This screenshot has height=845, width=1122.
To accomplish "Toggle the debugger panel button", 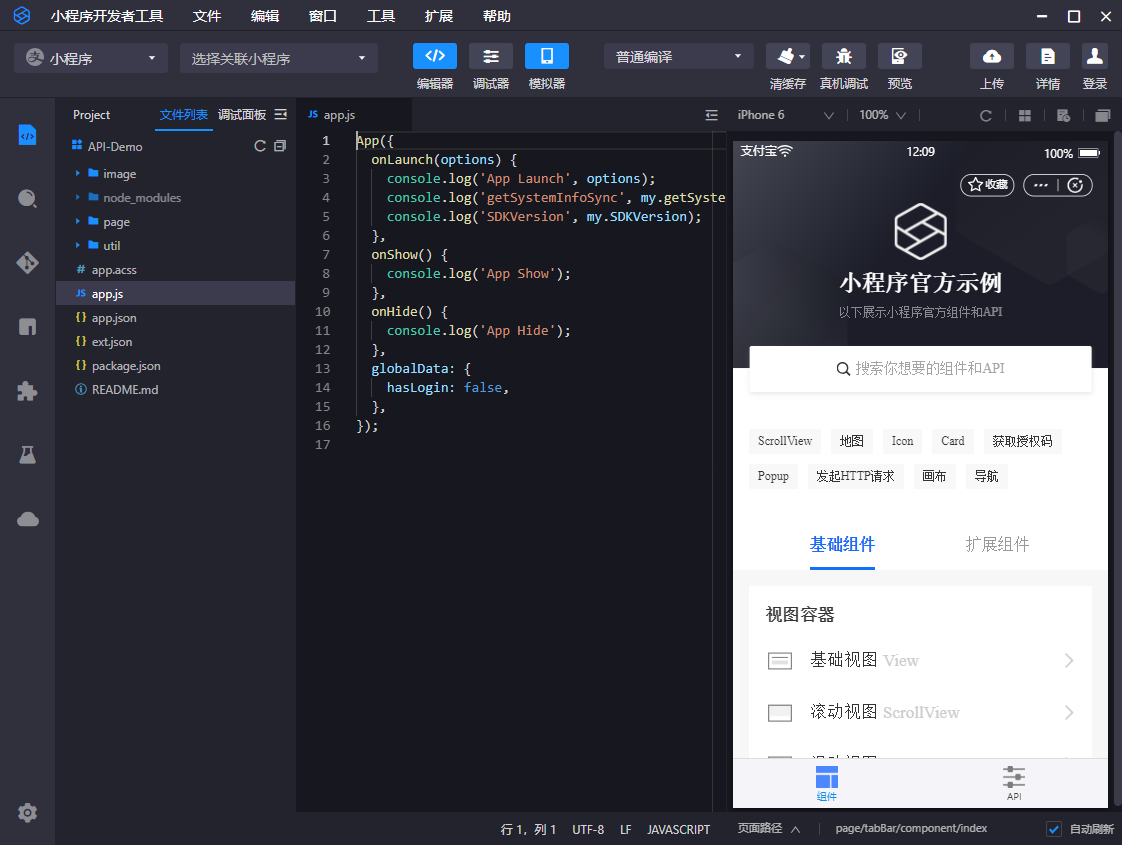I will pos(491,57).
